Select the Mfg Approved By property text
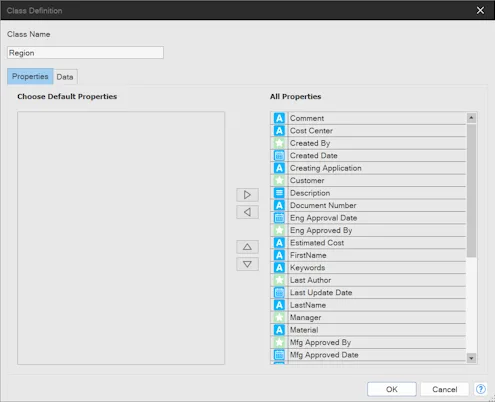 320,343
